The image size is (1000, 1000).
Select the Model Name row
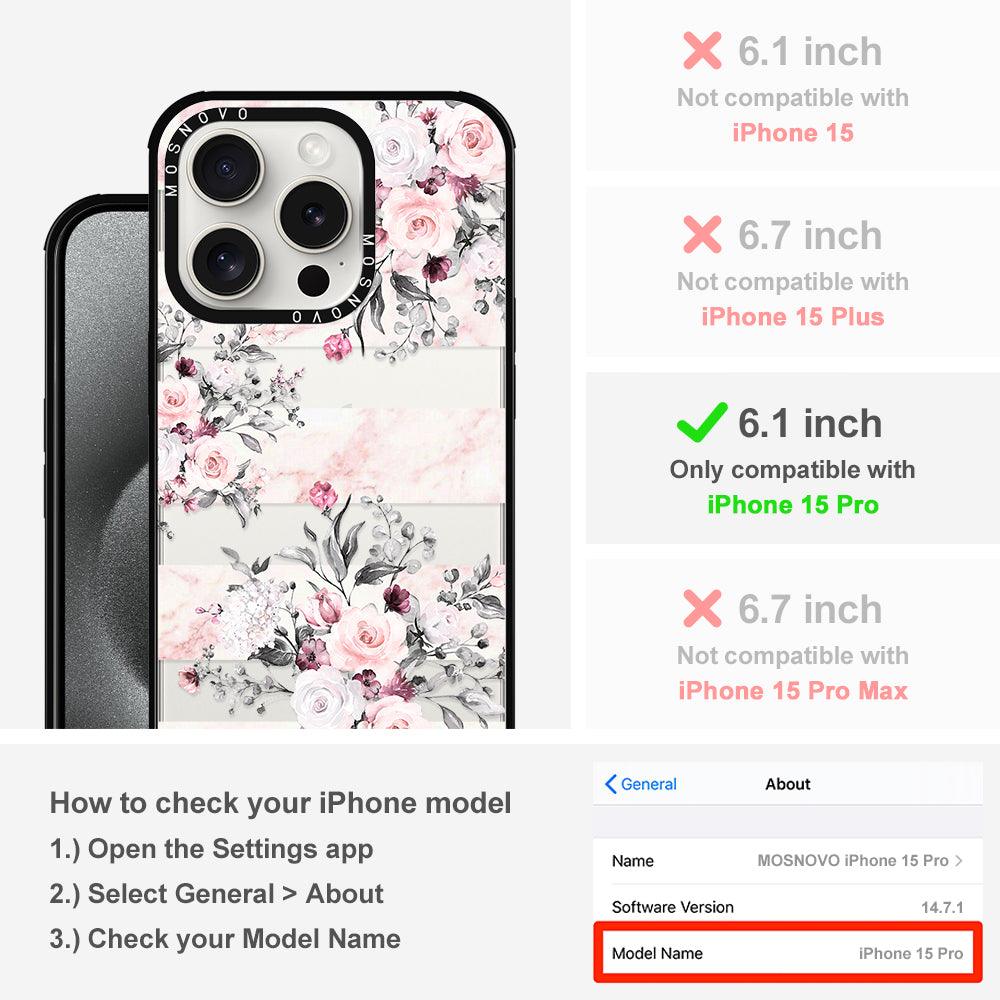(788, 953)
